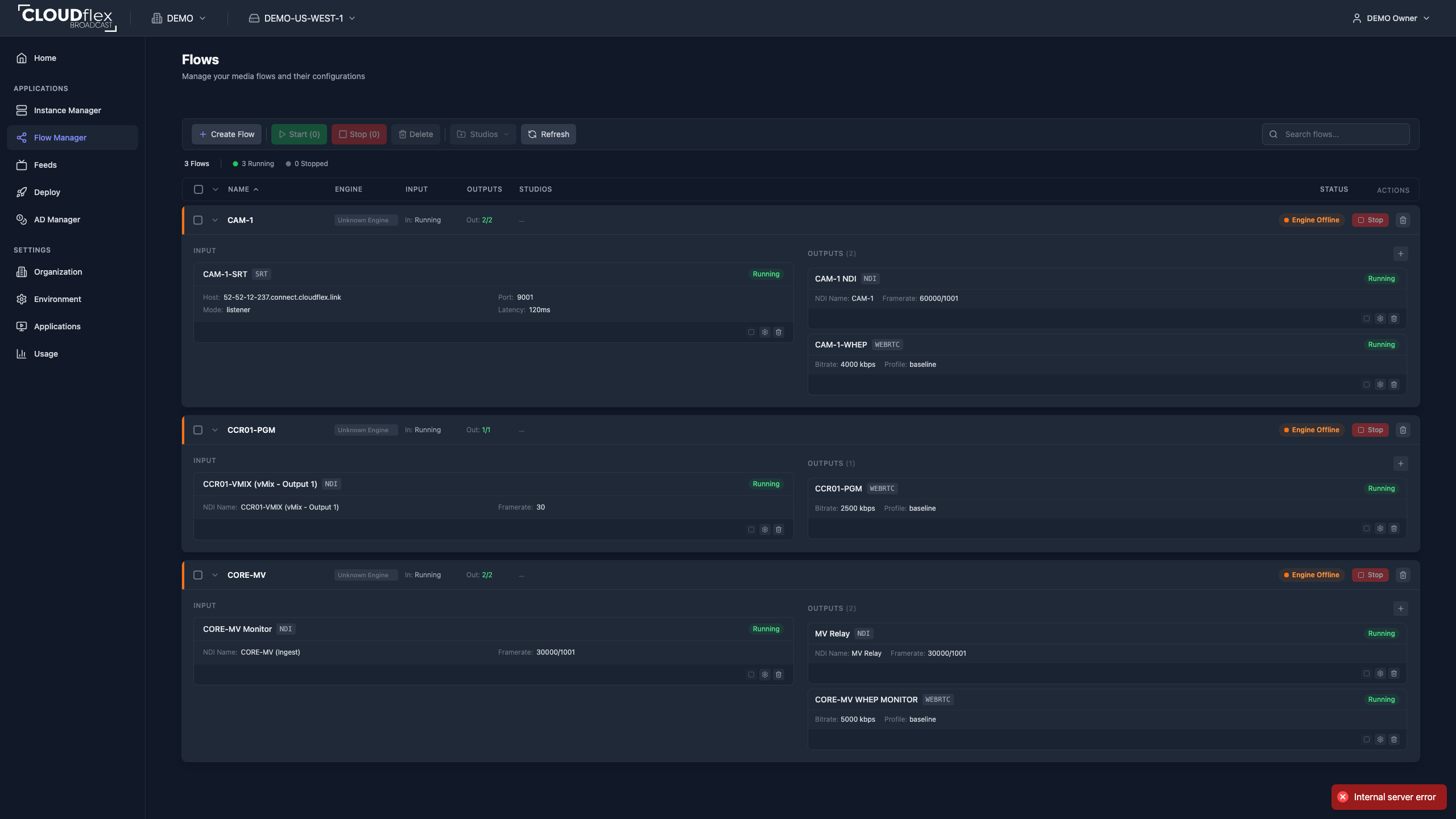Focus the Search flows input field
This screenshot has height=819, width=1456.
pyautogui.click(x=1335, y=134)
